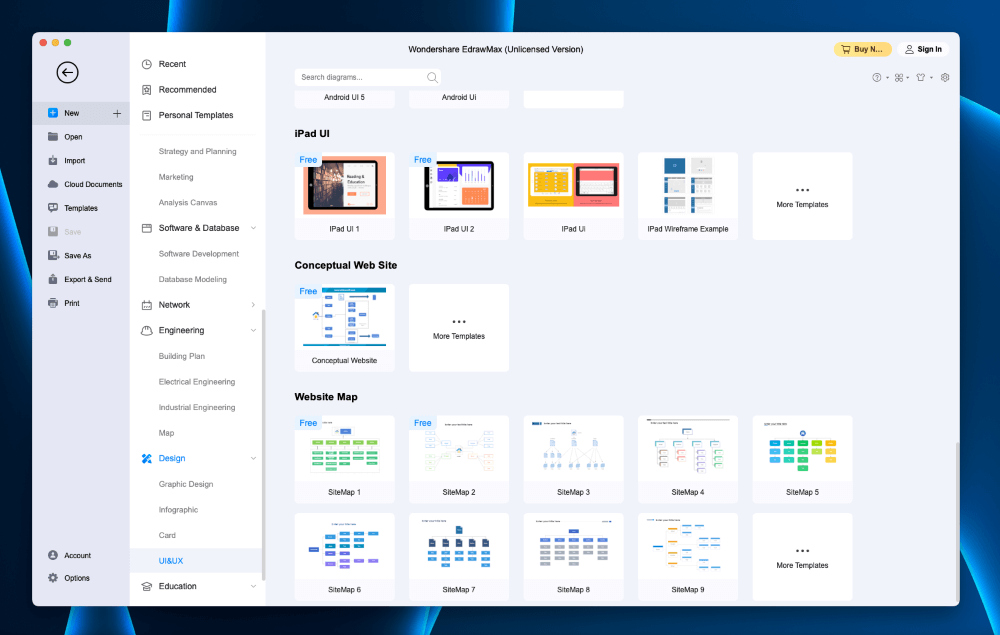Click the Personal Templates icon
The image size is (1000, 635).
click(x=147, y=115)
